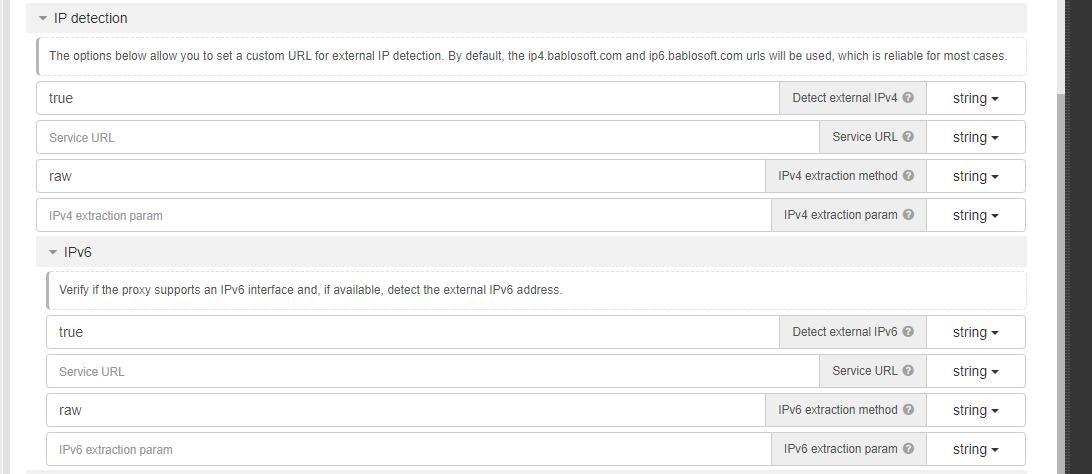Open string type dropdown for Detect external IPv6
1092x474 pixels.
pos(975,332)
